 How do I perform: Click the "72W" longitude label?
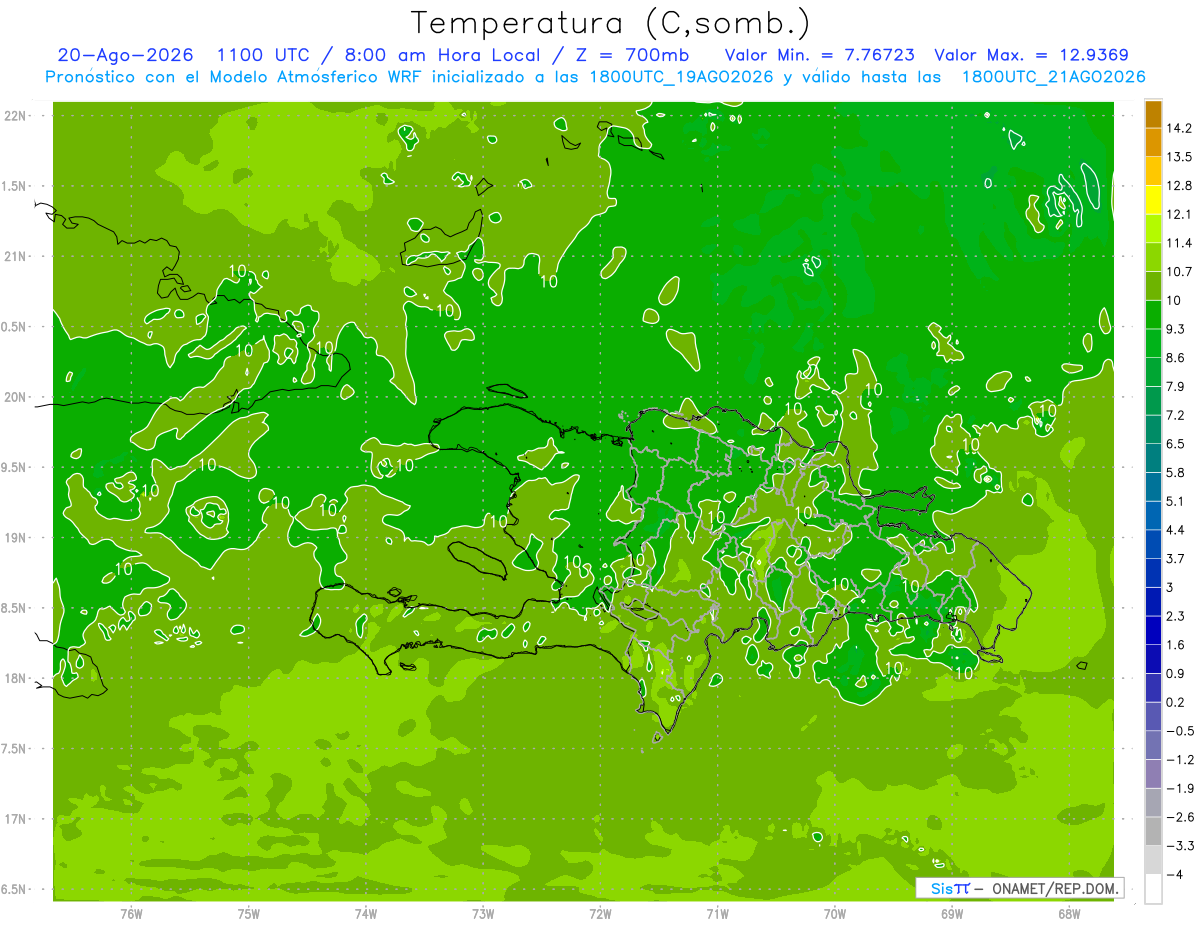(x=600, y=913)
